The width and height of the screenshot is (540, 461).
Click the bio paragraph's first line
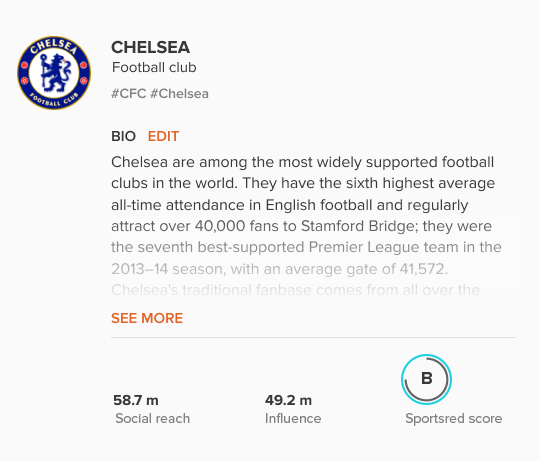[x=303, y=162]
